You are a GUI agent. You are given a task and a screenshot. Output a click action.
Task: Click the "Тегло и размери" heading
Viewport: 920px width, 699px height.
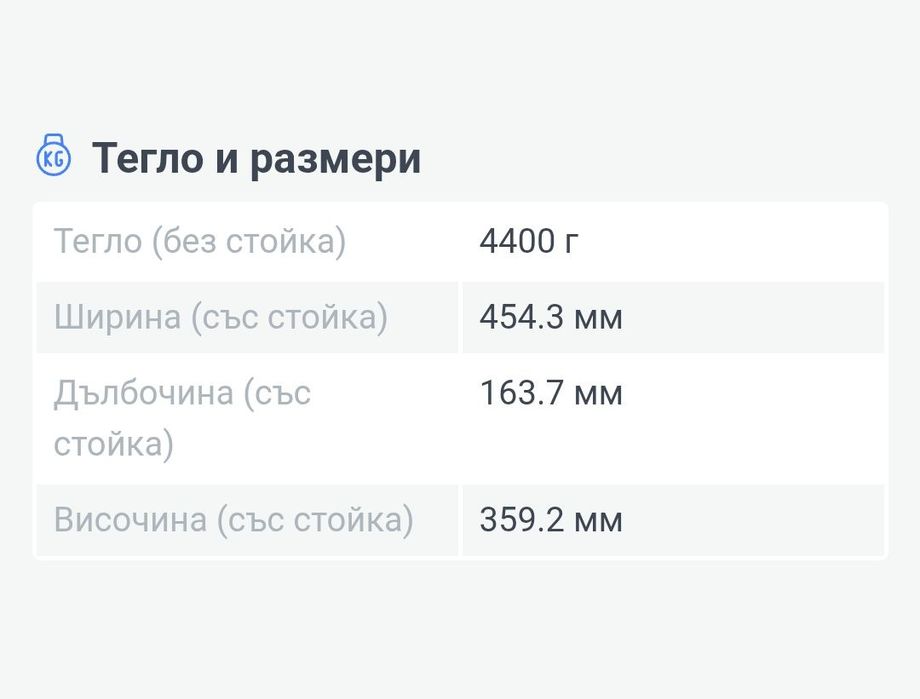point(256,158)
